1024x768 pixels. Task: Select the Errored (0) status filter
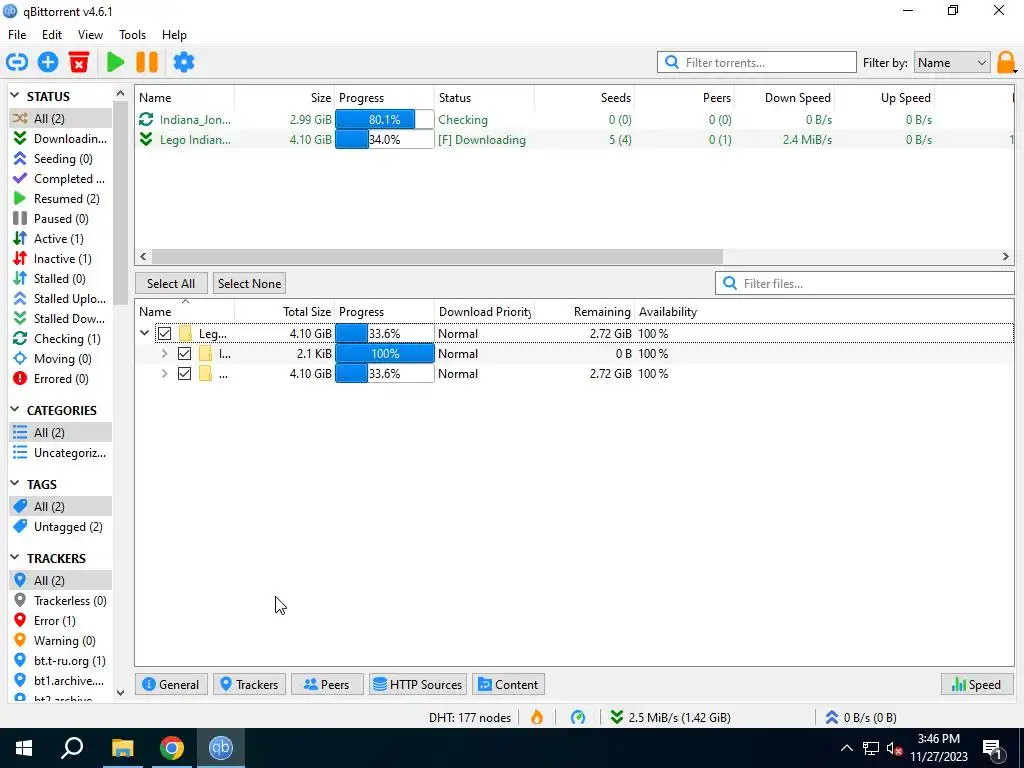[x=60, y=379]
